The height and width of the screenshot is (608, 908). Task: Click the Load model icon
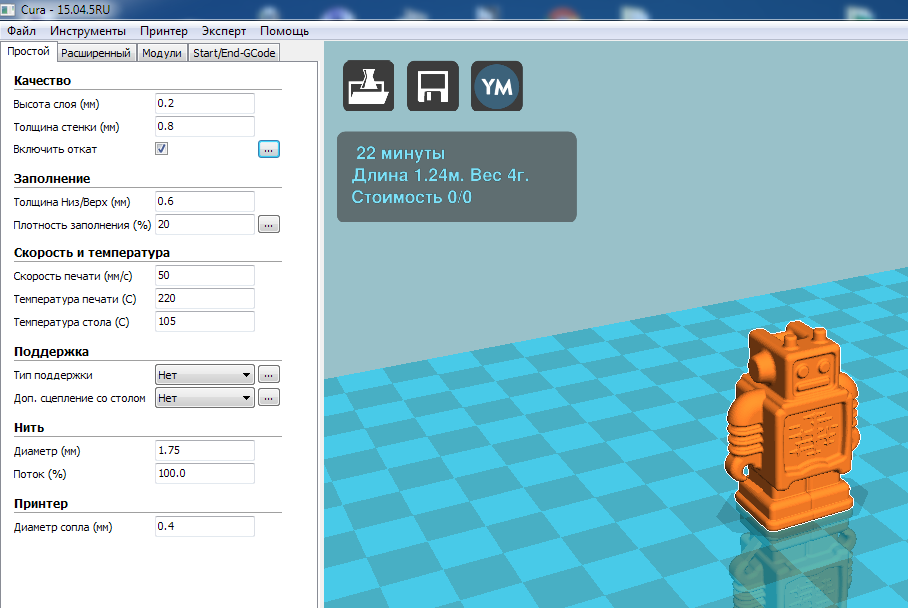coord(369,86)
